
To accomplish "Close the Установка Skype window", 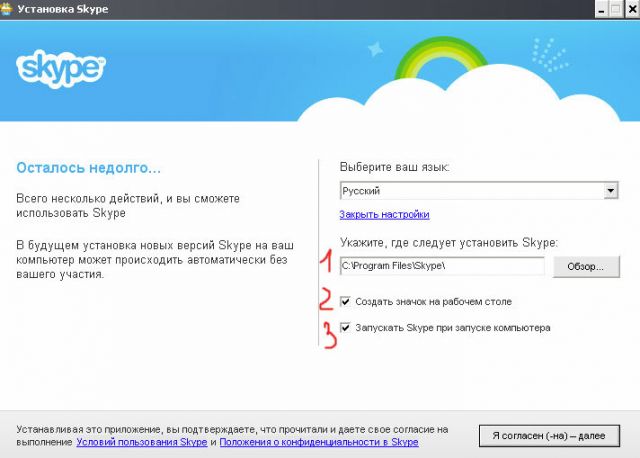I will pyautogui.click(x=632, y=9).
